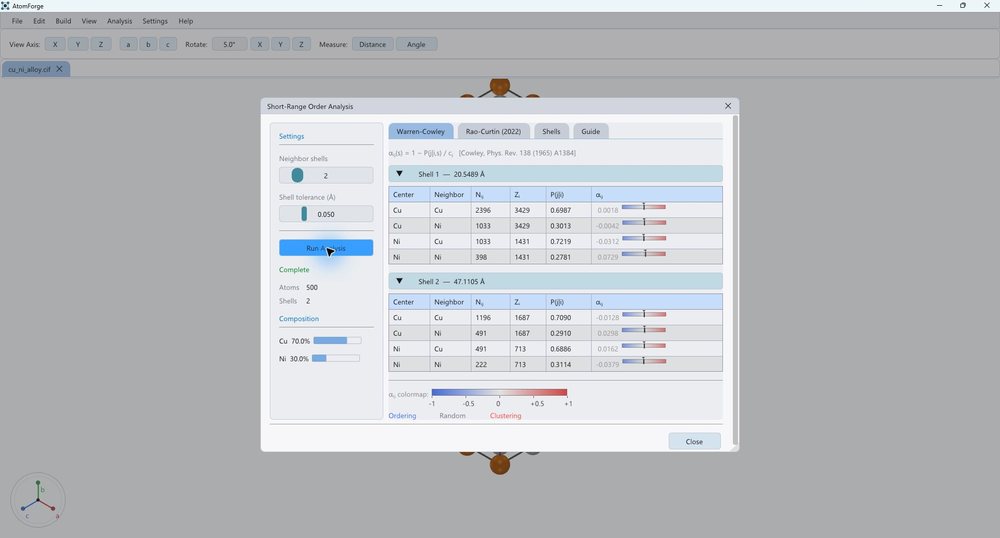Click the axis orientation gizmo
Screen dimensions: 1000x538
(x=38, y=500)
